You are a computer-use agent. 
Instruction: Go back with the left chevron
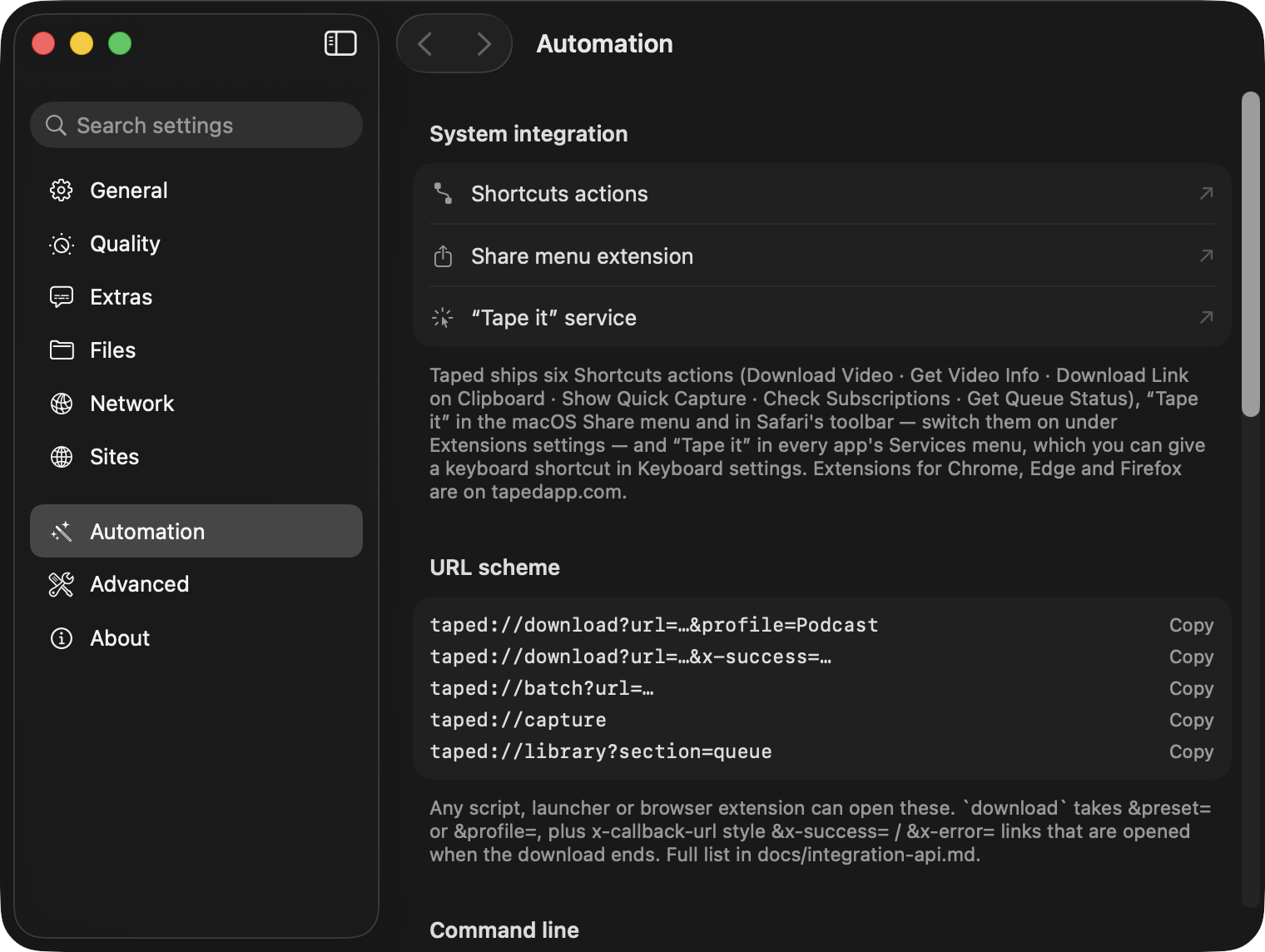click(425, 43)
